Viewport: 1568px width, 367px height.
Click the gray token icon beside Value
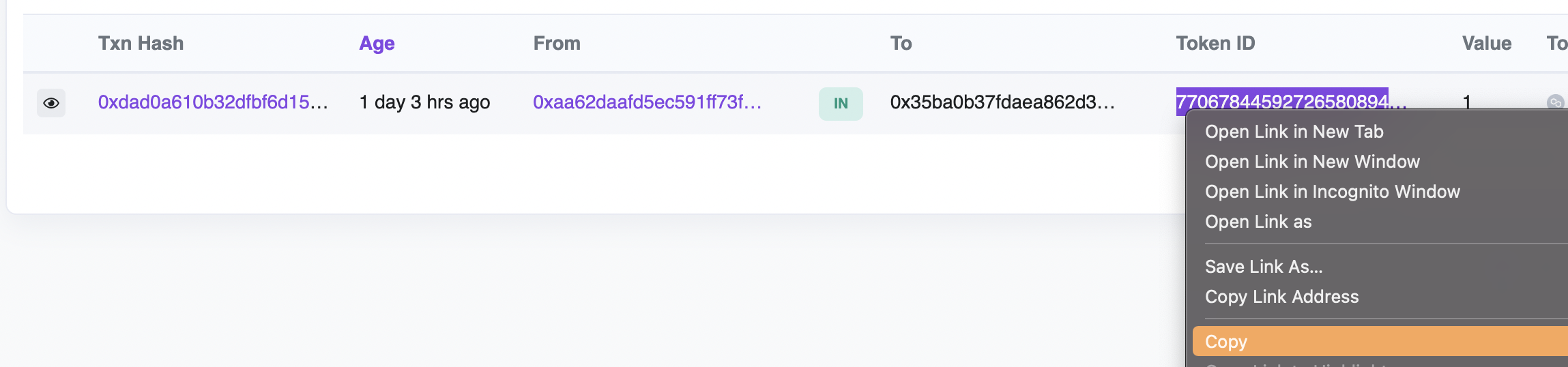(x=1555, y=102)
